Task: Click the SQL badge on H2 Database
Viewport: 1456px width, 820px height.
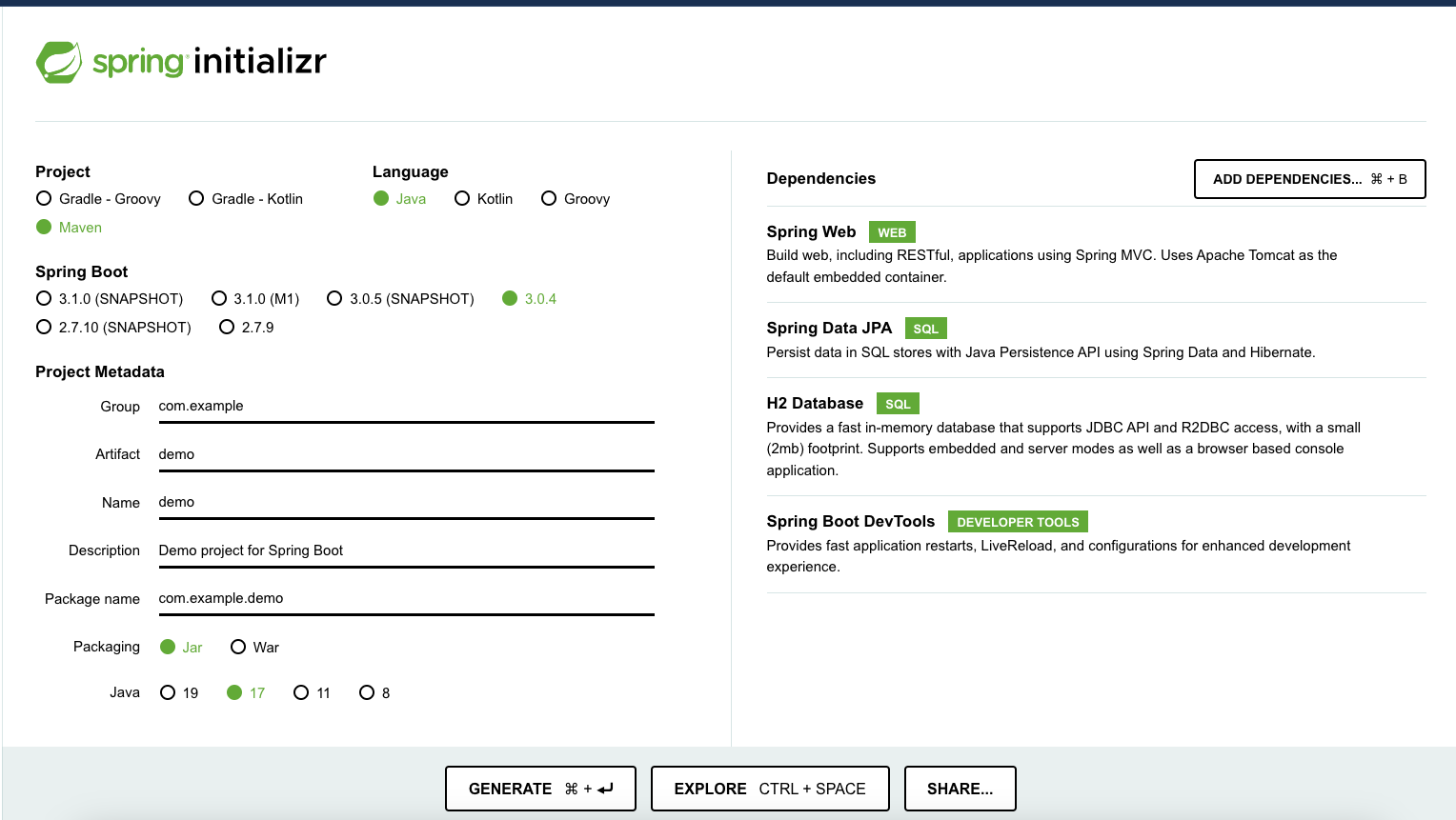Action: (897, 403)
